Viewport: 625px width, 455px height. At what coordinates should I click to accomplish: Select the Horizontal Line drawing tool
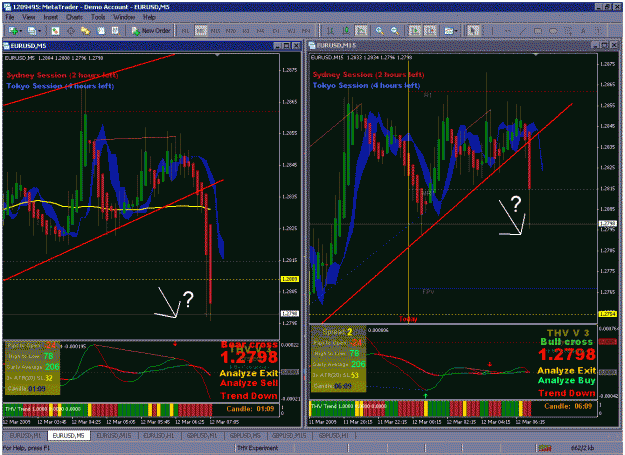tap(507, 31)
